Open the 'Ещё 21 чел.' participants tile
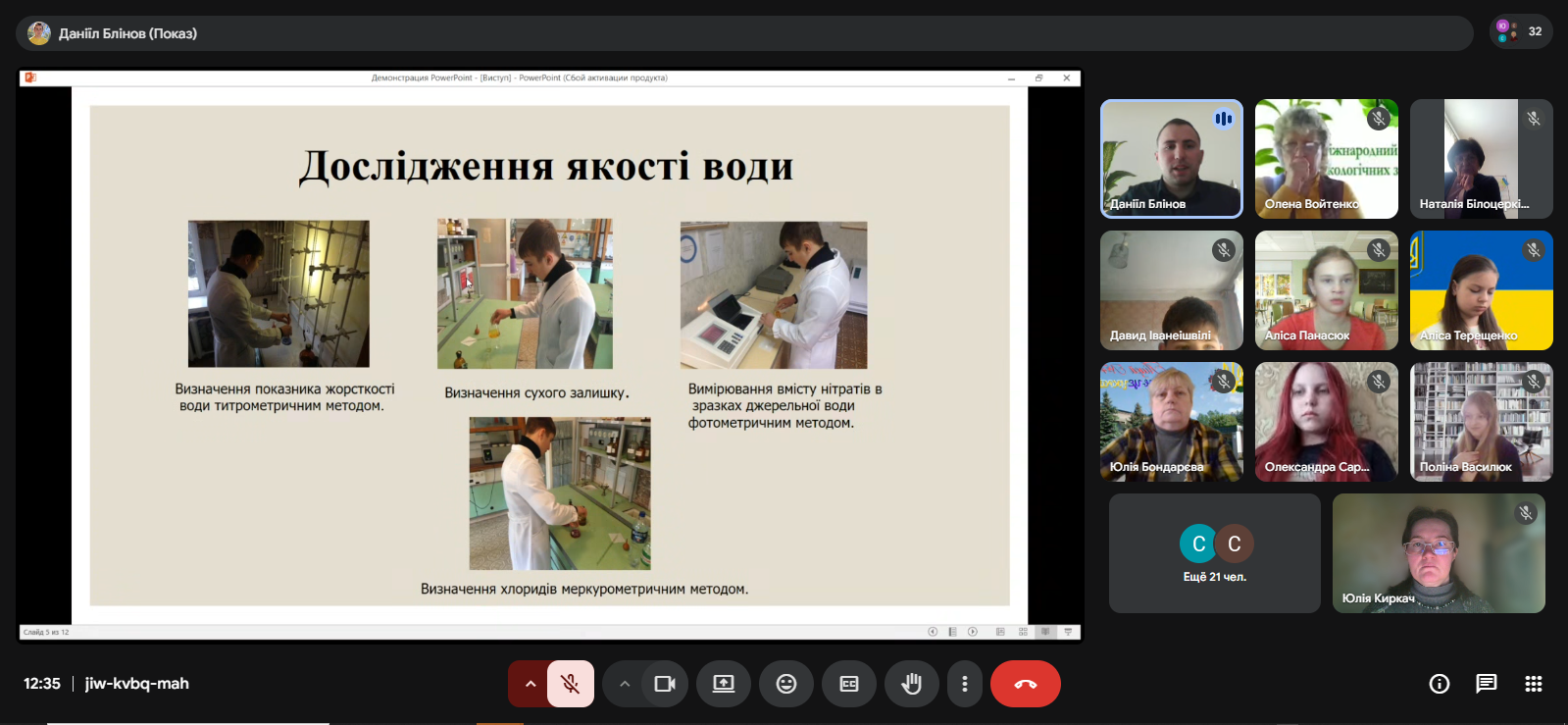 [x=1214, y=553]
